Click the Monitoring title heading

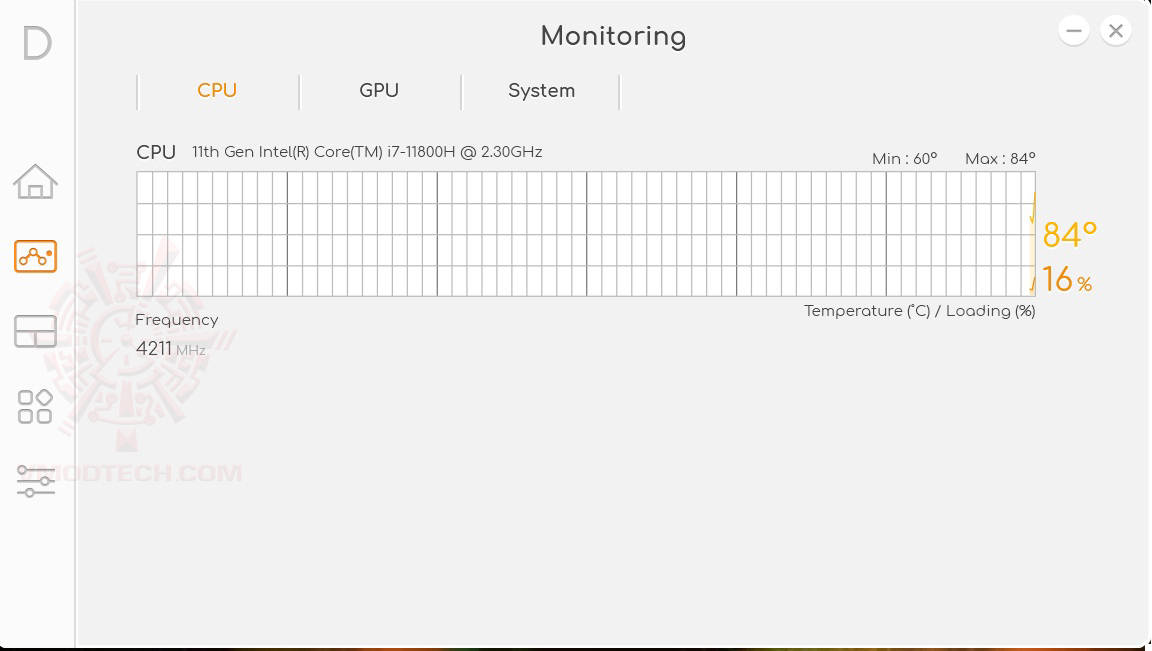(613, 37)
